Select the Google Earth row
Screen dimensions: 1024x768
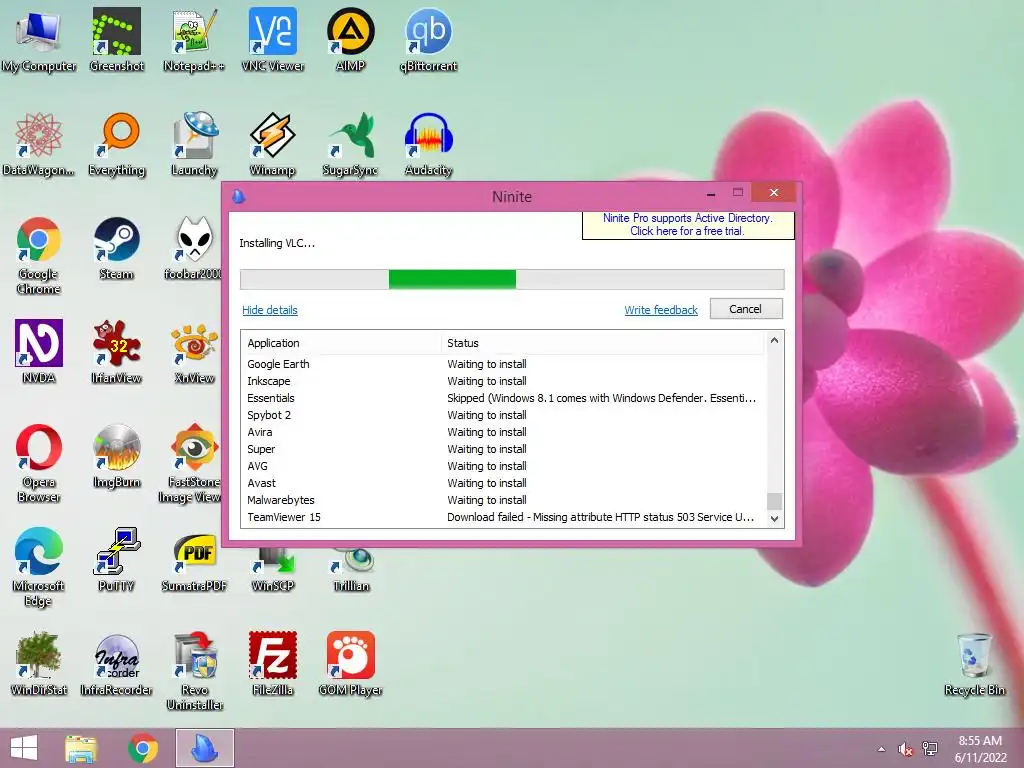click(503, 364)
